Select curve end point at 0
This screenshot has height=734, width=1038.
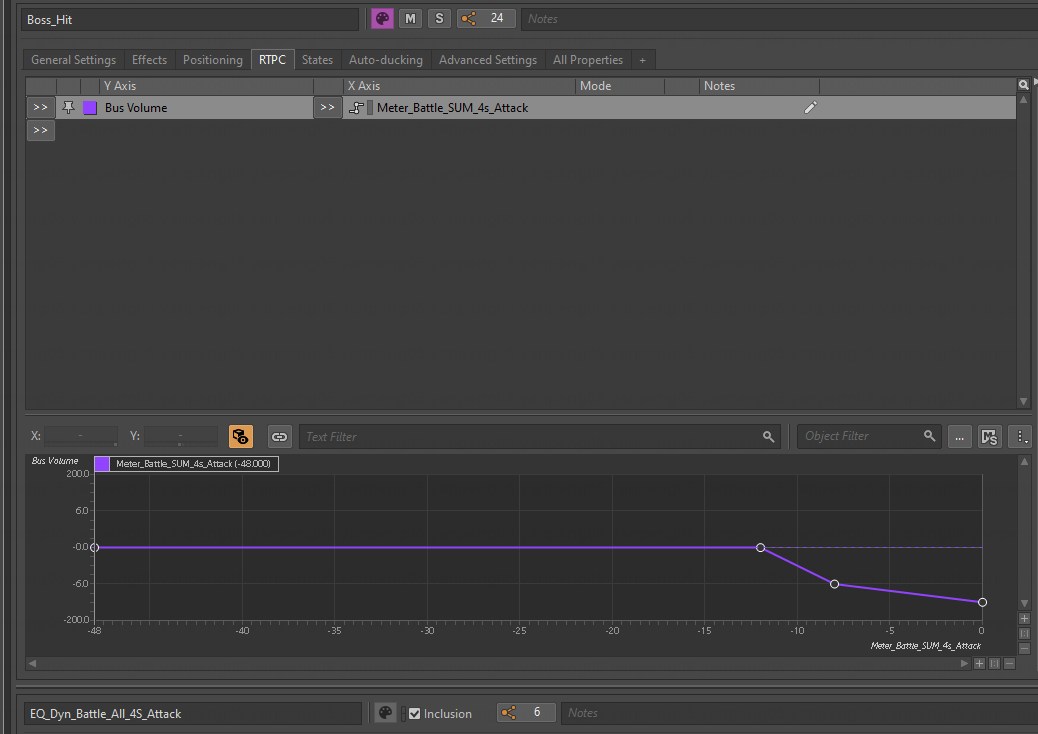tap(982, 602)
